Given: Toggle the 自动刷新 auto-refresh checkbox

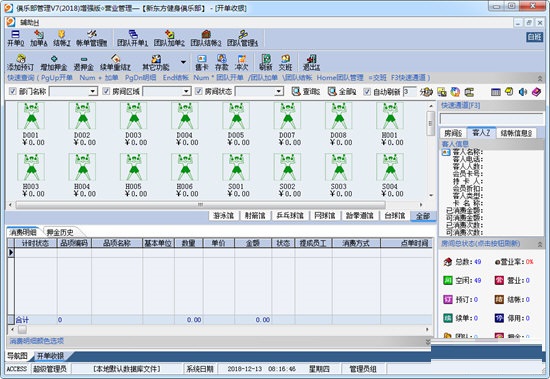Looking at the screenshot, I should pyautogui.click(x=367, y=92).
